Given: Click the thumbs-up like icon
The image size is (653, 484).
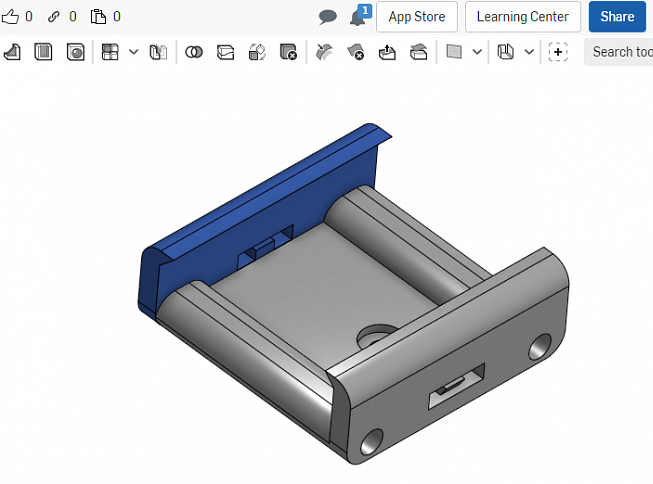Looking at the screenshot, I should pyautogui.click(x=11, y=17).
